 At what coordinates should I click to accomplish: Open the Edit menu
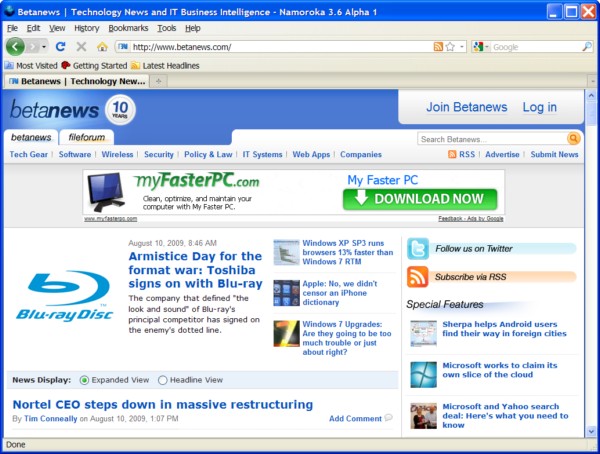coord(33,28)
